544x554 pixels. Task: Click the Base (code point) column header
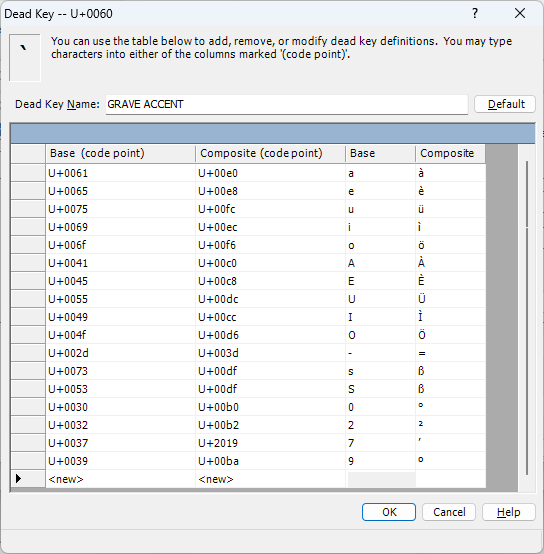(120, 153)
